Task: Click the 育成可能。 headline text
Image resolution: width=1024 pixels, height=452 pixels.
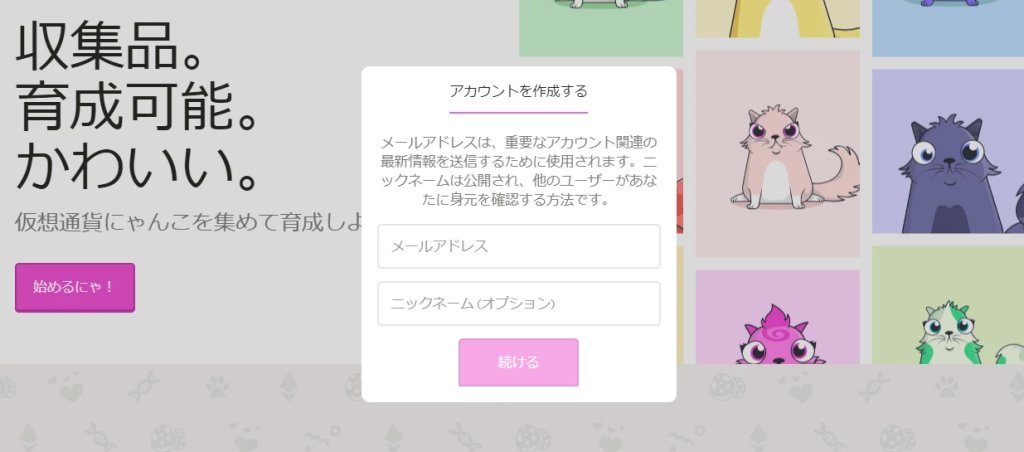Action: pyautogui.click(x=136, y=108)
